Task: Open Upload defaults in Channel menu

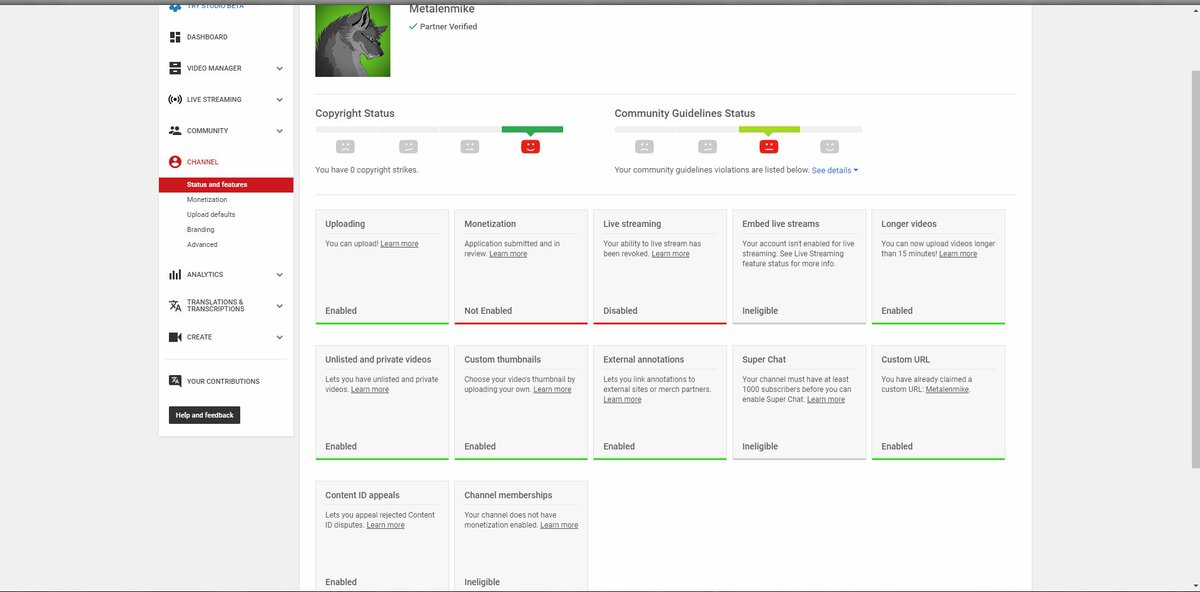Action: click(211, 215)
